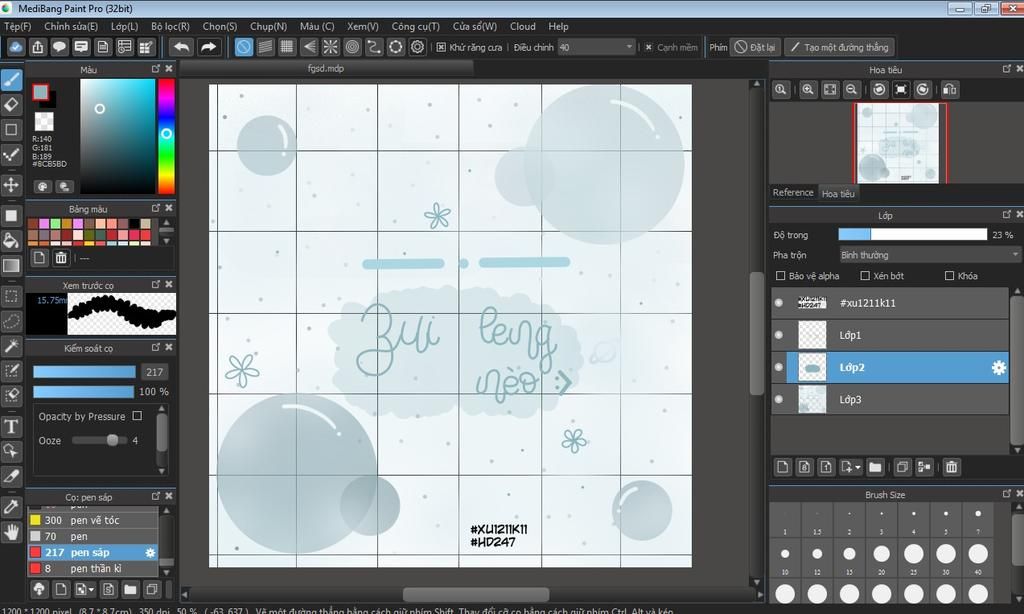This screenshot has height=614, width=1024.
Task: Undock the Màu color panel
Action: [x=155, y=69]
